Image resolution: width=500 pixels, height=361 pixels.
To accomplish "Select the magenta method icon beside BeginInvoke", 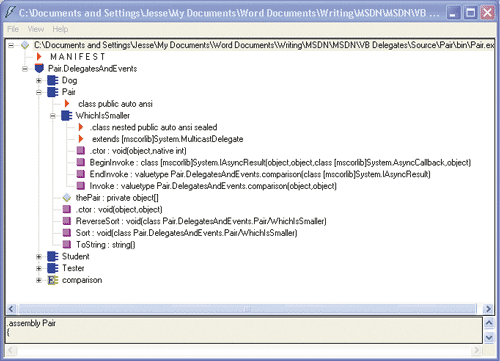I will click(81, 162).
